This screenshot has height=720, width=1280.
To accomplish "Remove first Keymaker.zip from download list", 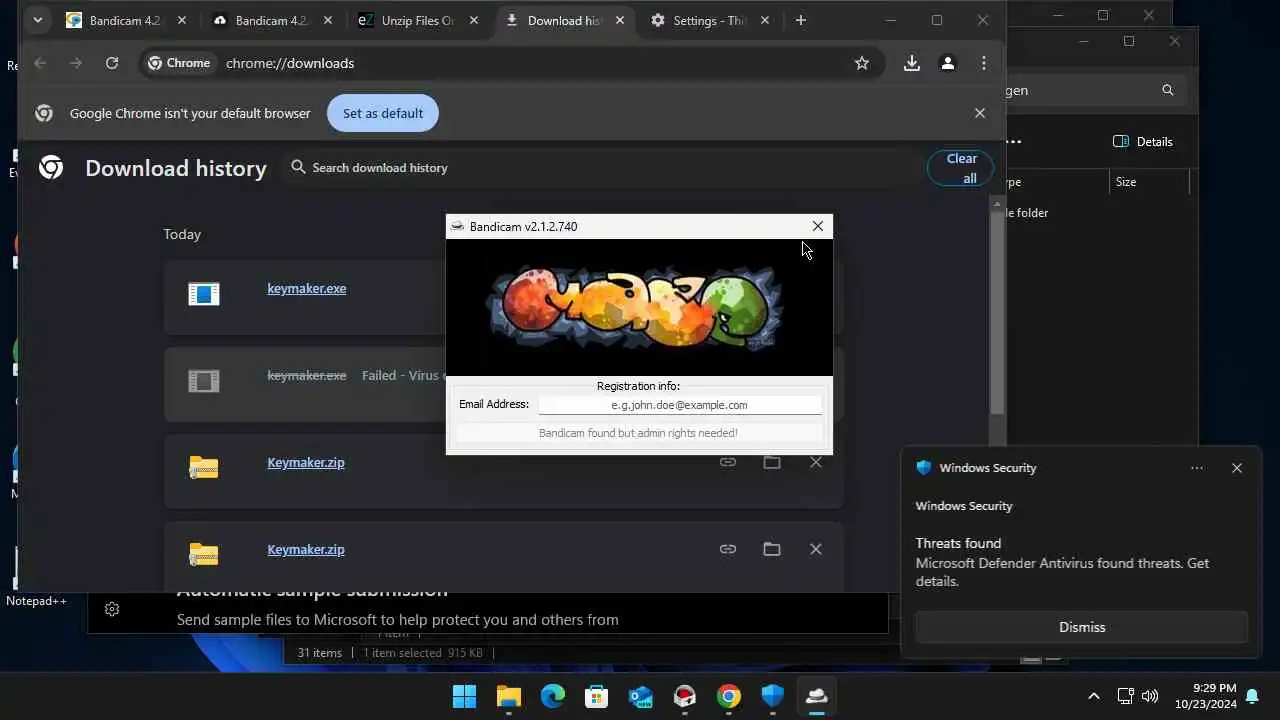I will point(816,462).
